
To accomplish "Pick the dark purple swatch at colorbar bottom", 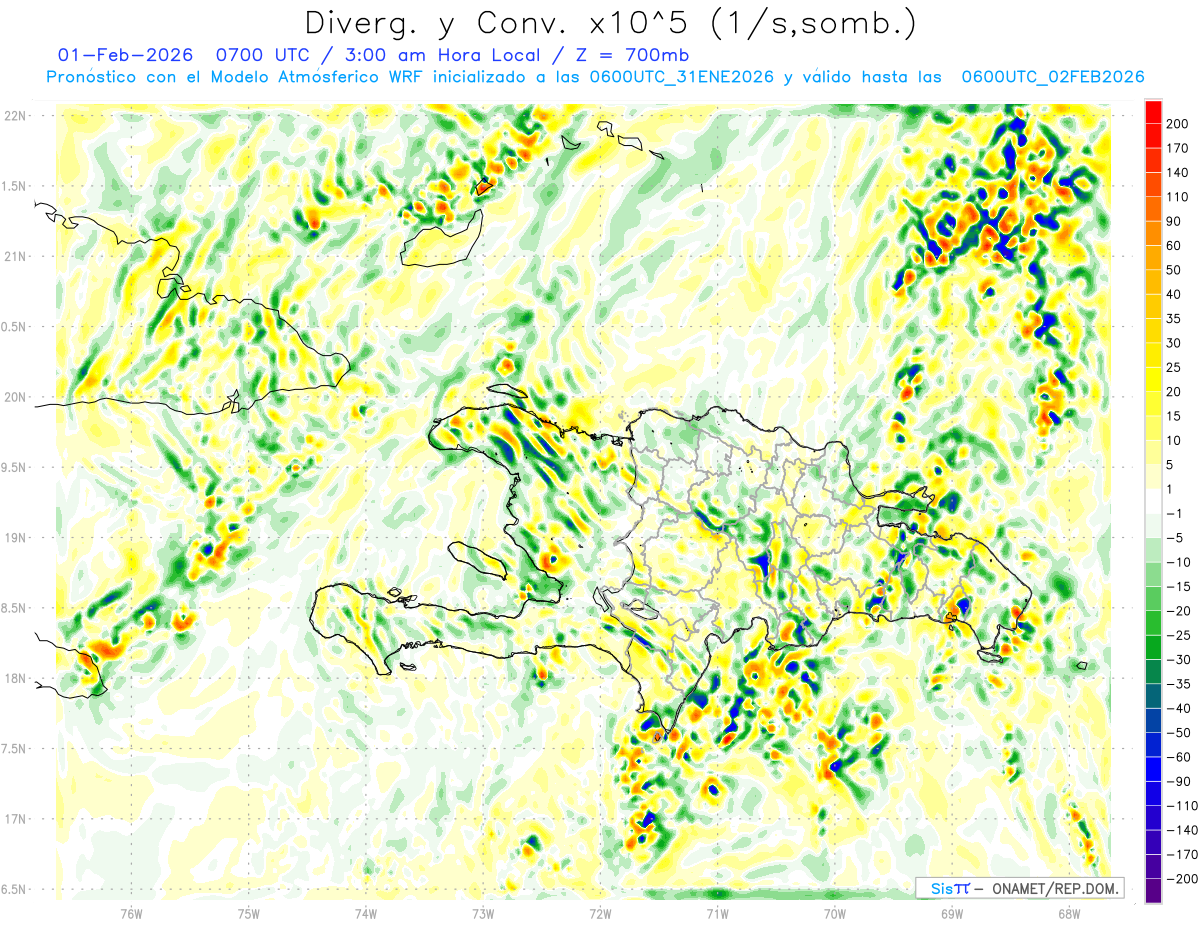I will [x=1153, y=890].
